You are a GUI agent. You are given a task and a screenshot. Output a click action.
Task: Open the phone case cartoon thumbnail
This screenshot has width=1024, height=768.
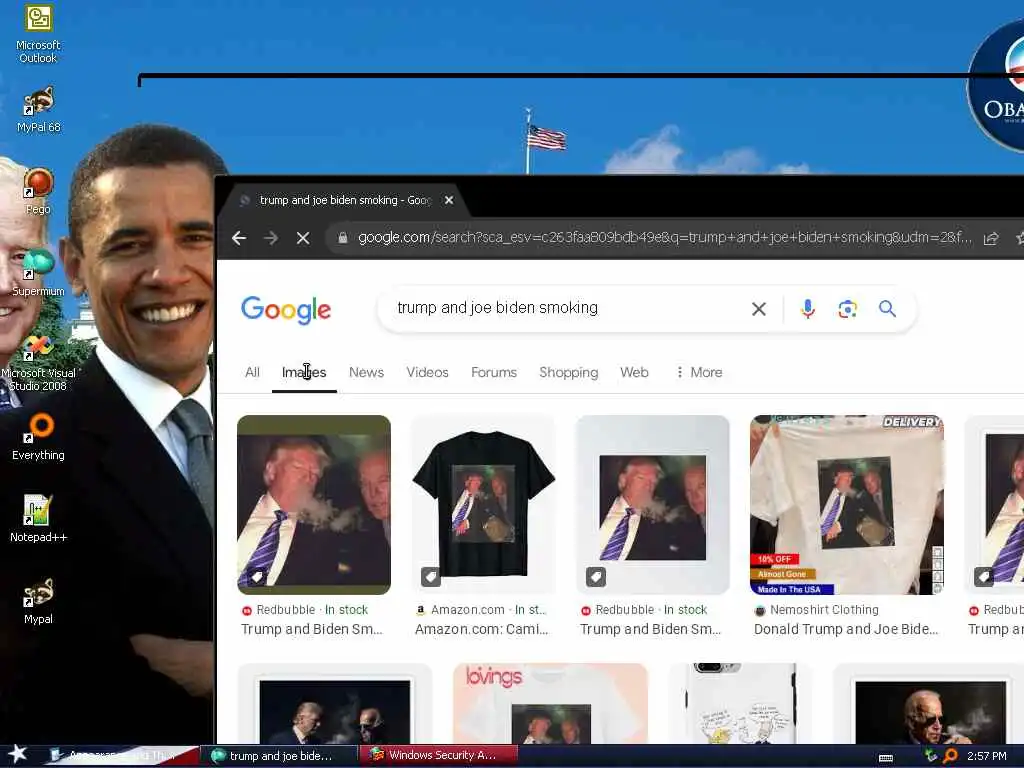[740, 703]
